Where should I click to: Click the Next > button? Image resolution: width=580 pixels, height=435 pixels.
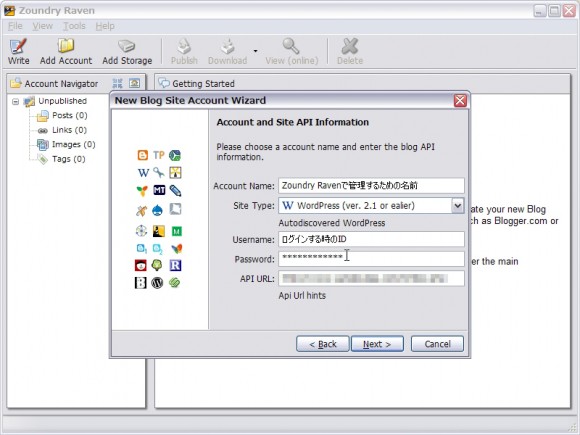(377, 344)
